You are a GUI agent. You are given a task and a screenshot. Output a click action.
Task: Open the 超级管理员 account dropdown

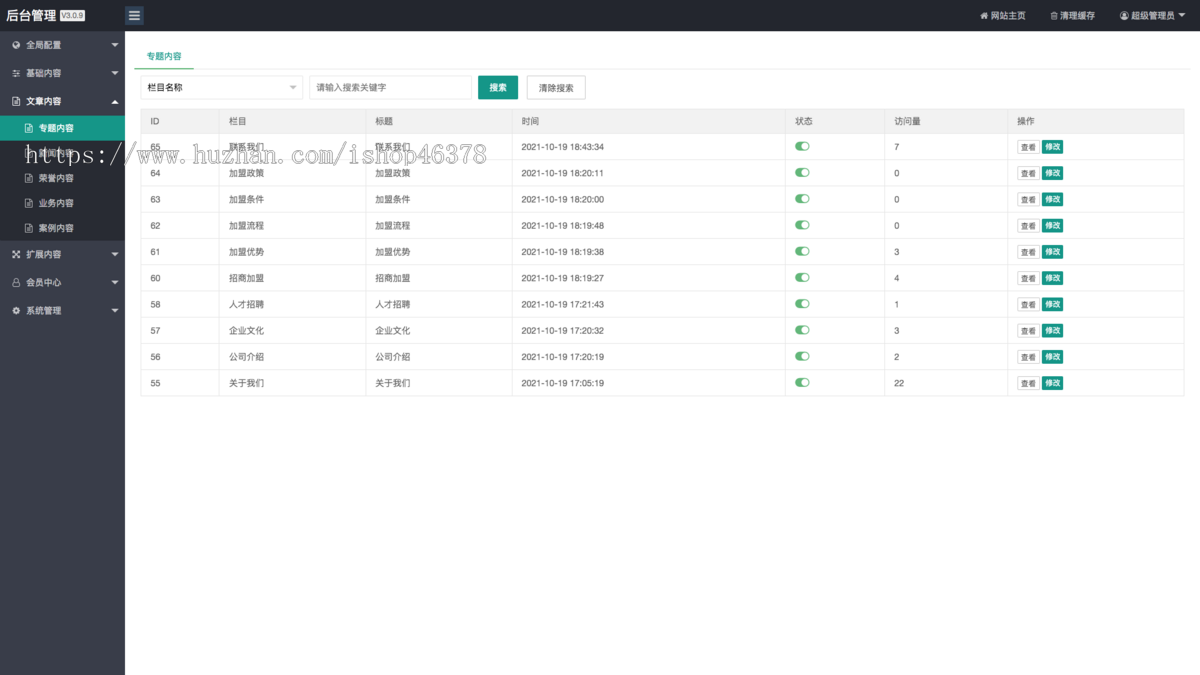(x=1151, y=16)
